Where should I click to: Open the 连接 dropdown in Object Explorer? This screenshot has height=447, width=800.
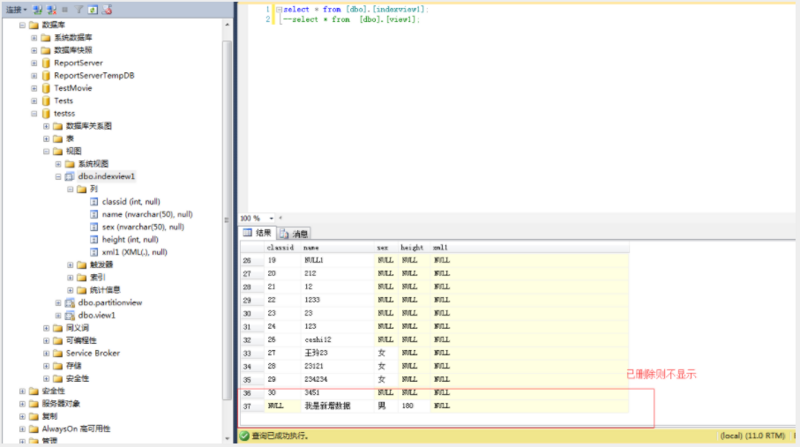pos(16,10)
